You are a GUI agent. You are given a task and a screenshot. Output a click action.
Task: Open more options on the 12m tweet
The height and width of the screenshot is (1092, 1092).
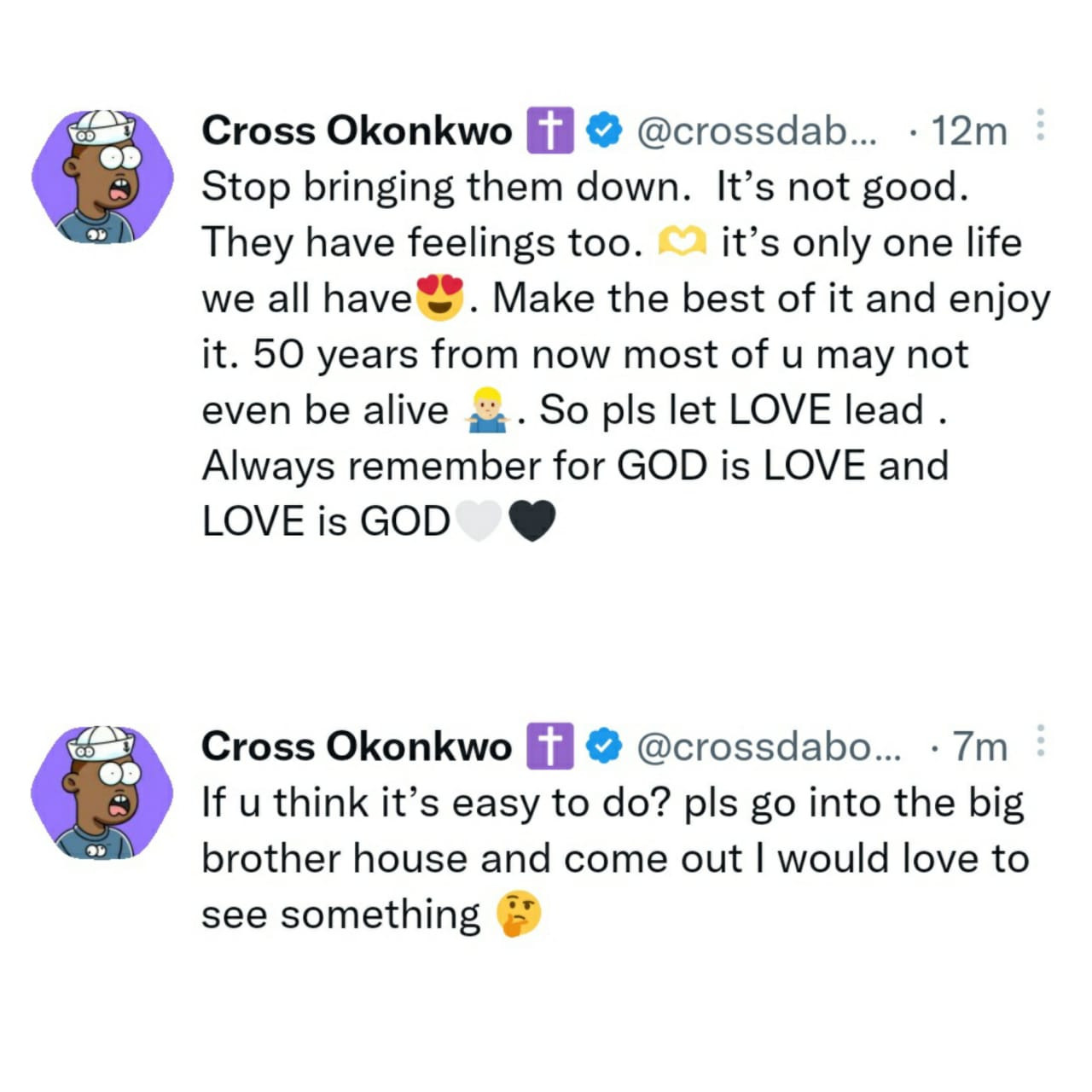tap(1039, 126)
